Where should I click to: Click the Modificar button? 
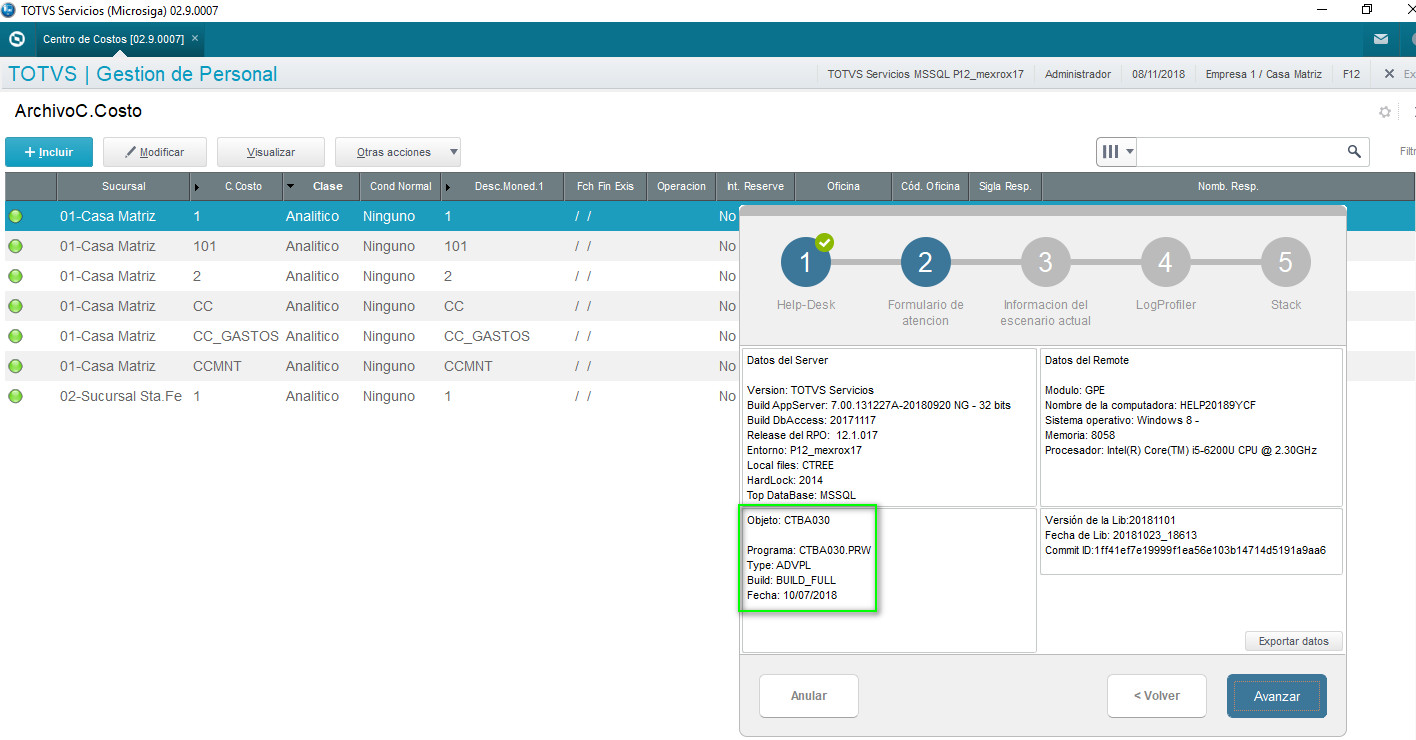pos(155,152)
